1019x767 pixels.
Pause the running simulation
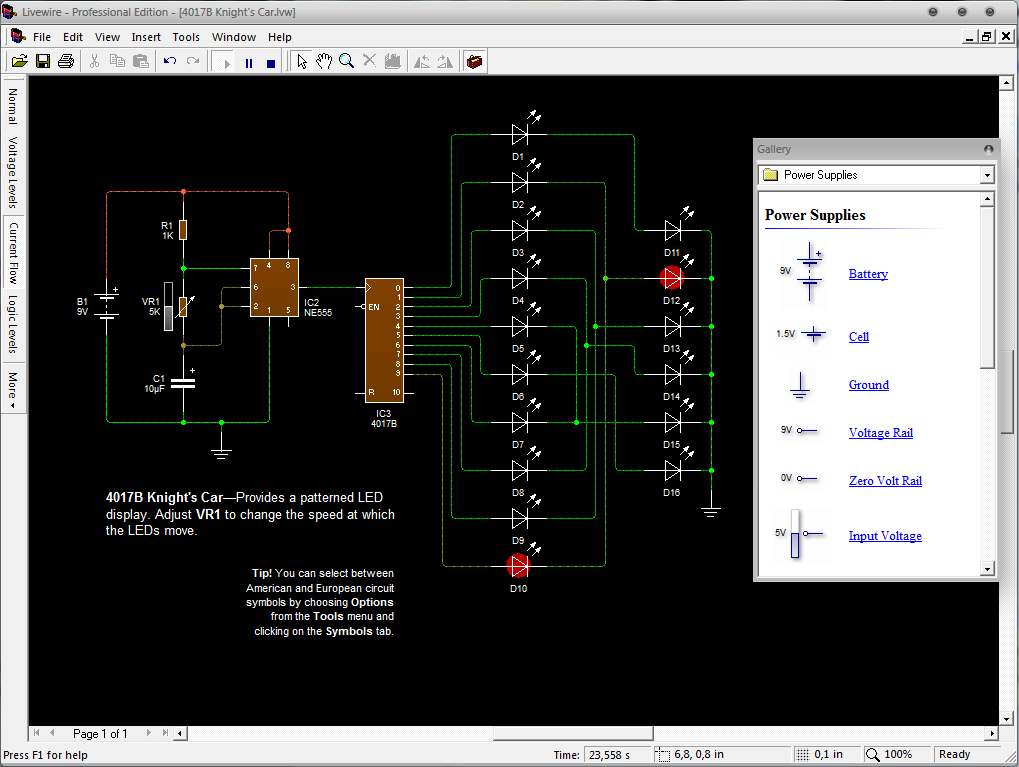247,60
